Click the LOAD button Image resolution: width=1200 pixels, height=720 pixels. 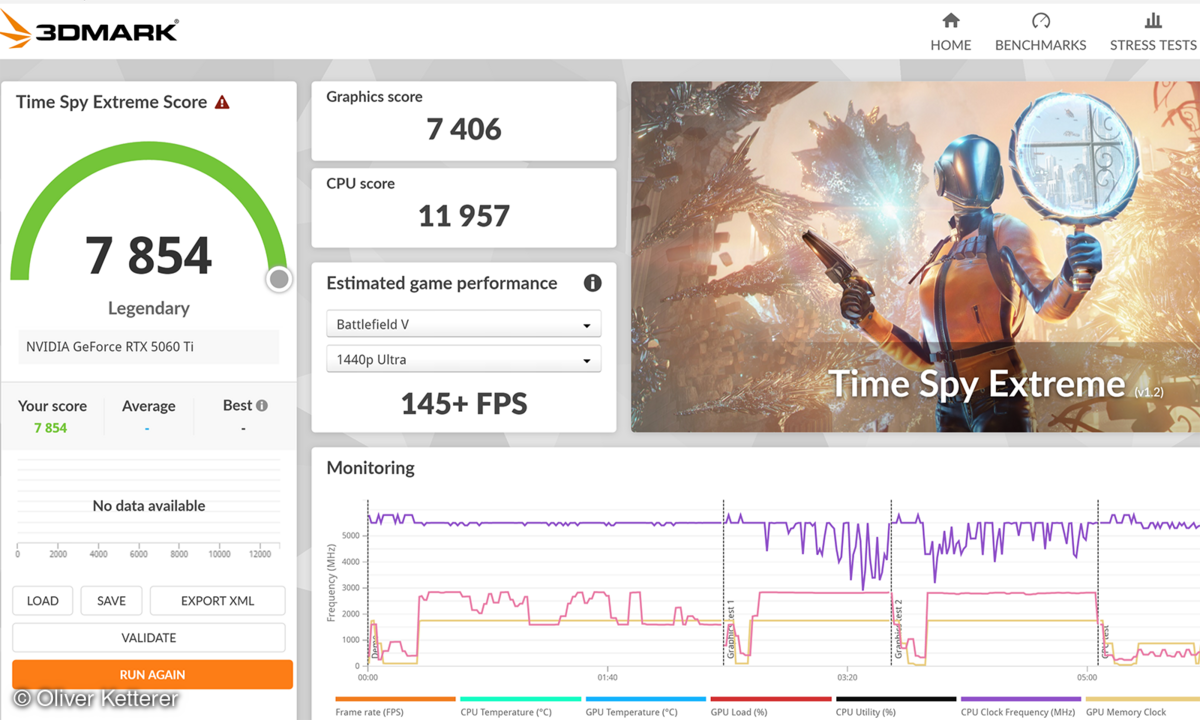(43, 601)
